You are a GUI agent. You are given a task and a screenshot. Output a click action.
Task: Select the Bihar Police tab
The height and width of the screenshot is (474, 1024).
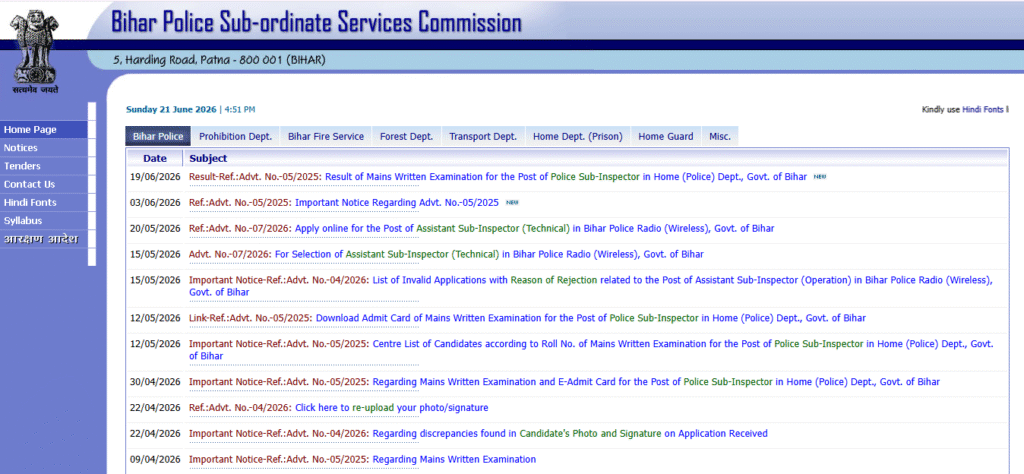[158, 136]
